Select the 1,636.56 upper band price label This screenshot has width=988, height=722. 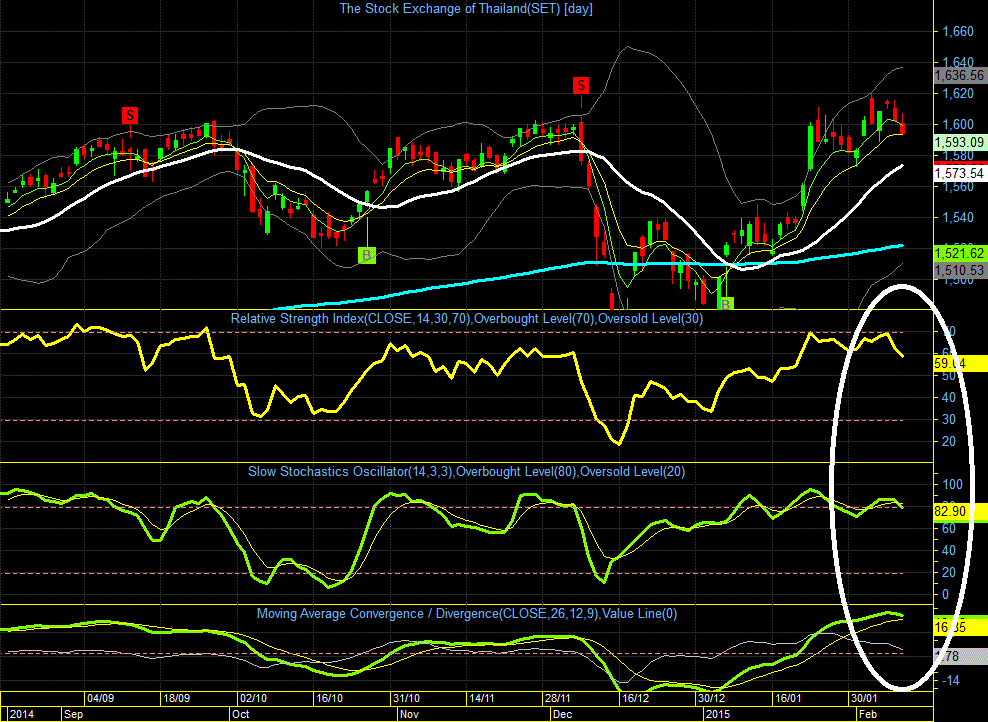pyautogui.click(x=959, y=76)
